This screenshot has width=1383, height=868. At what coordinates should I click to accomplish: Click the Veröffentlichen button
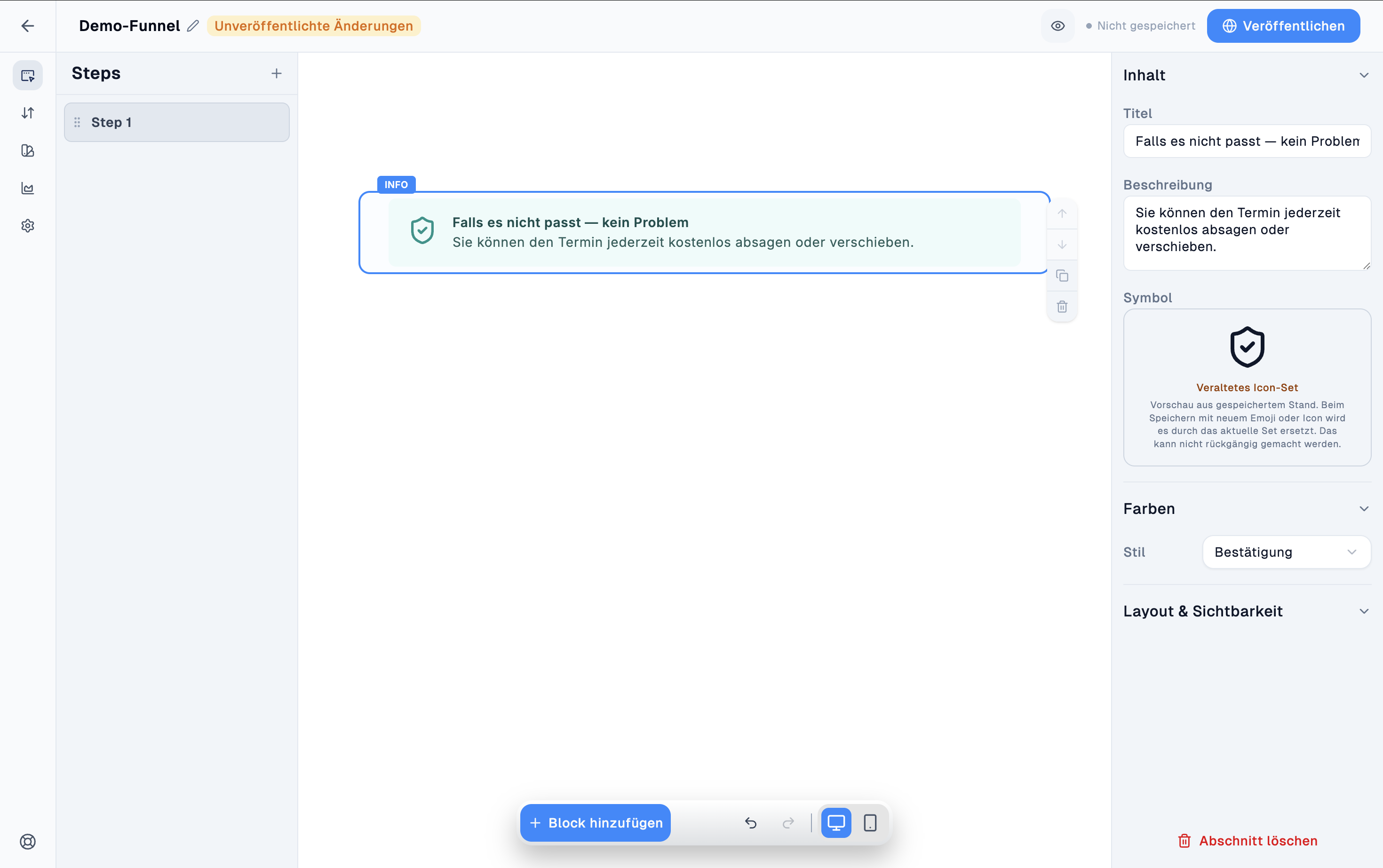pos(1283,26)
